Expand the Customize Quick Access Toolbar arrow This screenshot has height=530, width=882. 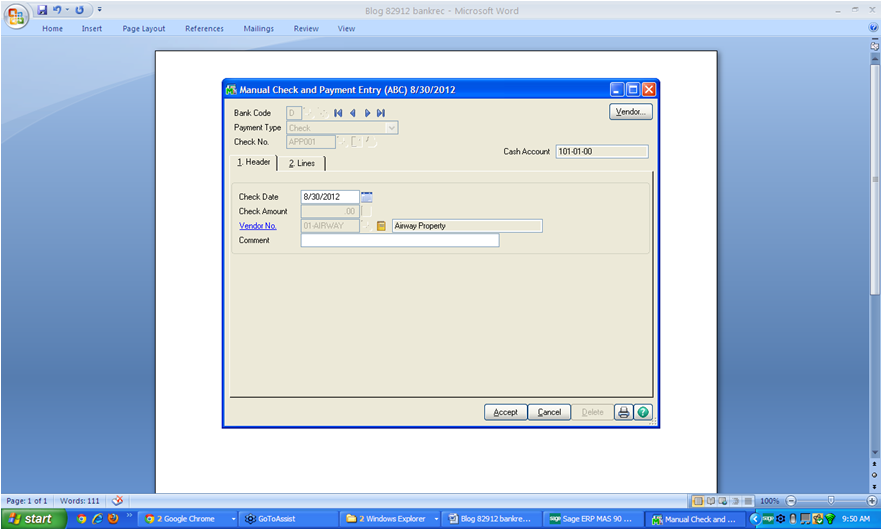[100, 10]
